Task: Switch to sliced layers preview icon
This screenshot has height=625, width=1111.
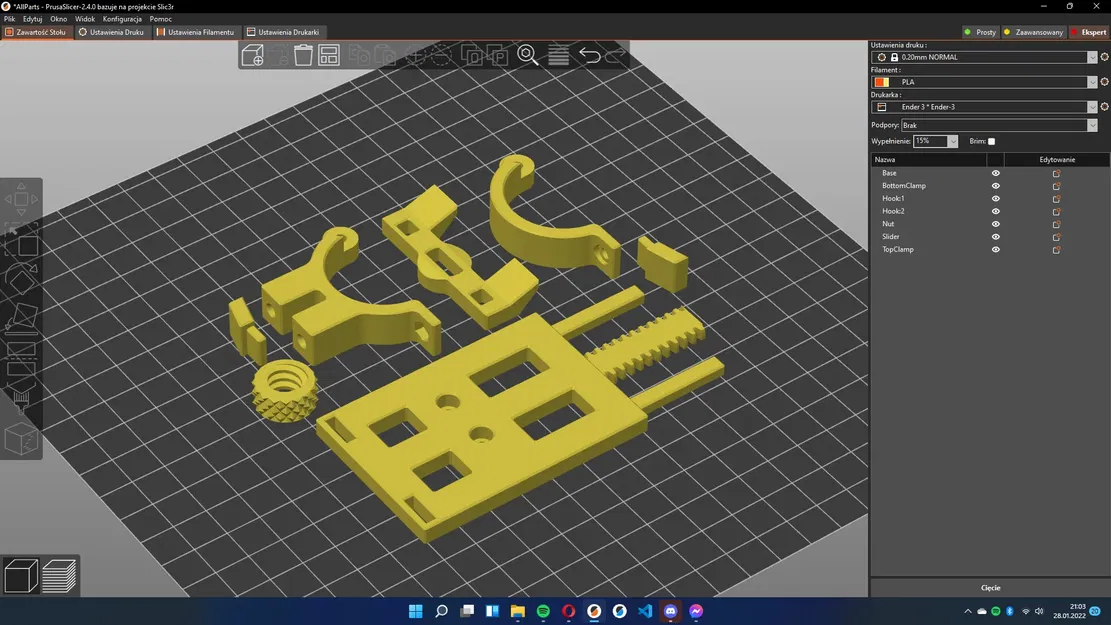Action: [59, 575]
